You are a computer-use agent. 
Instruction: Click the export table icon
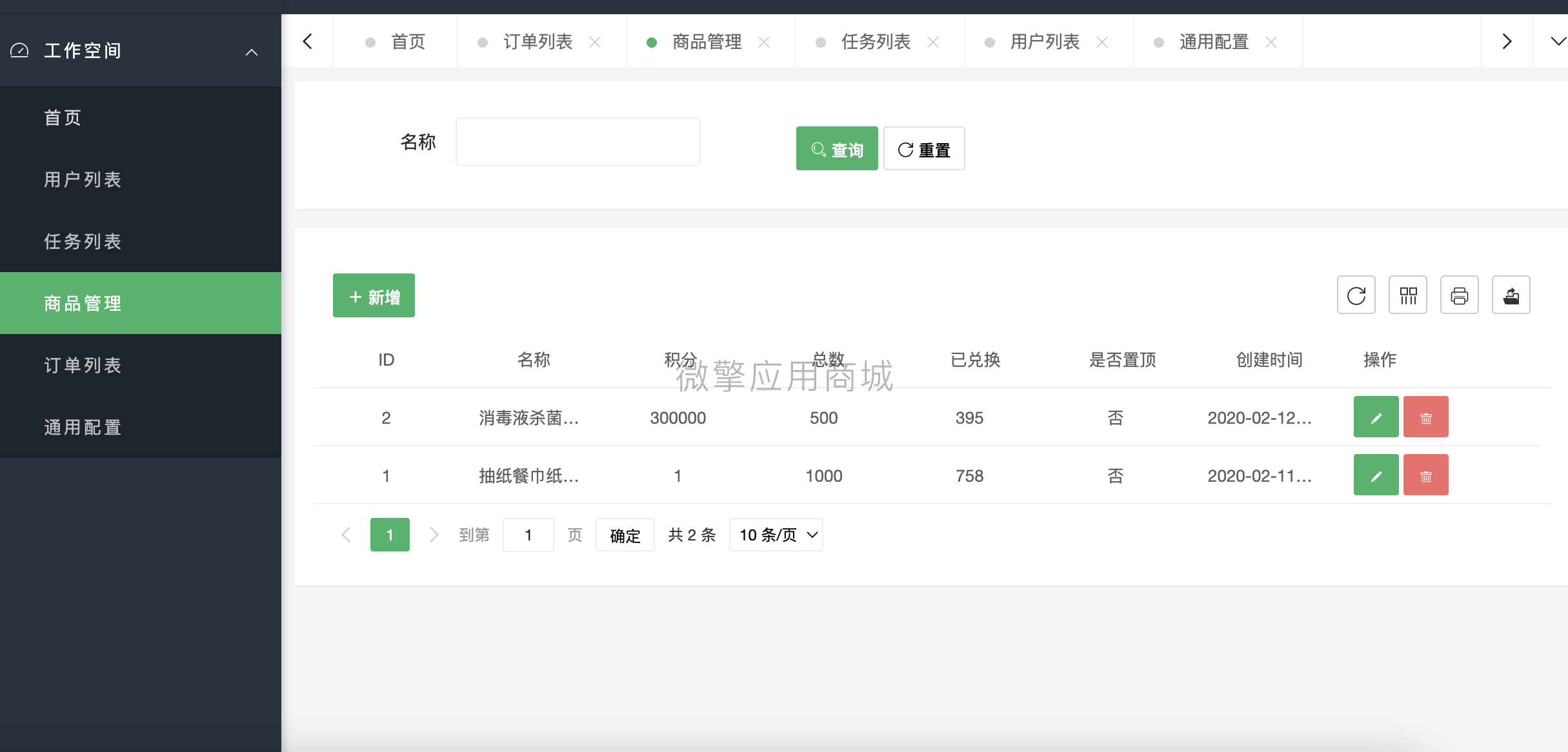[x=1511, y=295]
